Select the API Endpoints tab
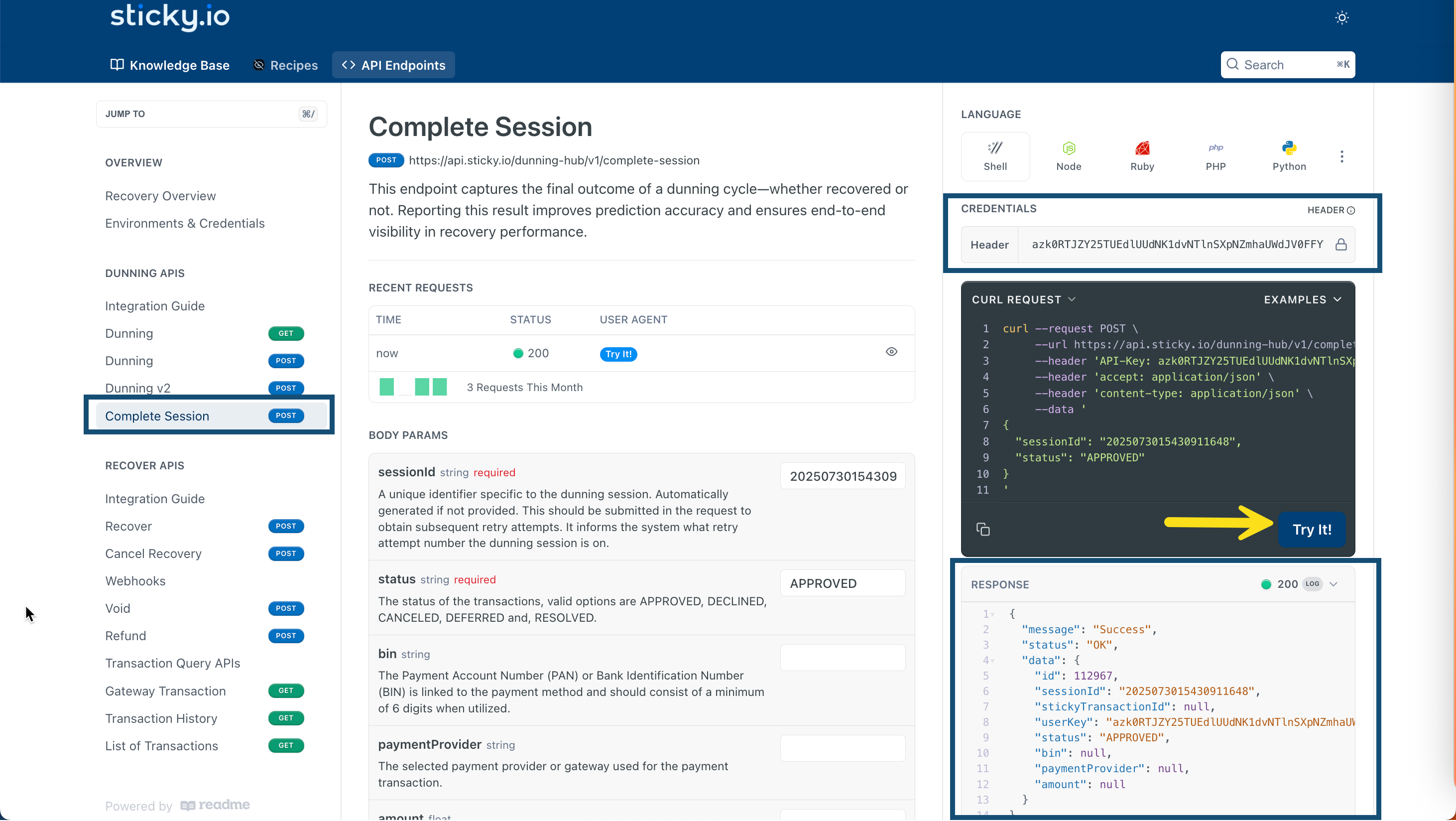The width and height of the screenshot is (1456, 821). click(x=393, y=65)
